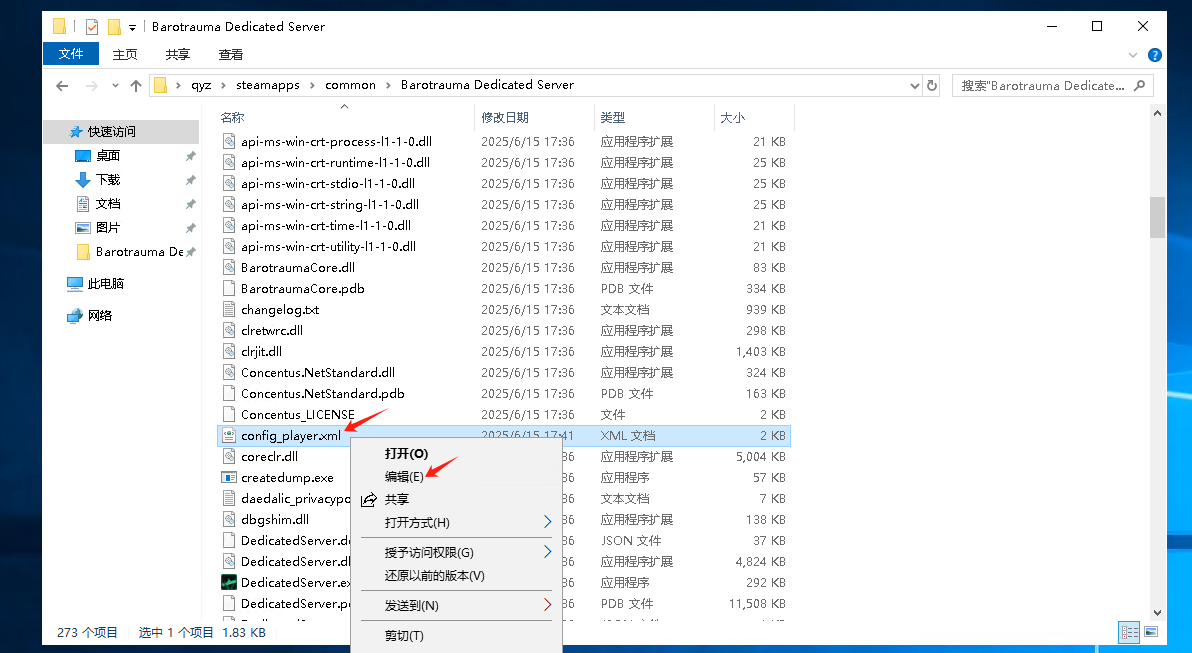1192x653 pixels.
Task: Expand 发送到(N) submenu
Action: pos(456,606)
